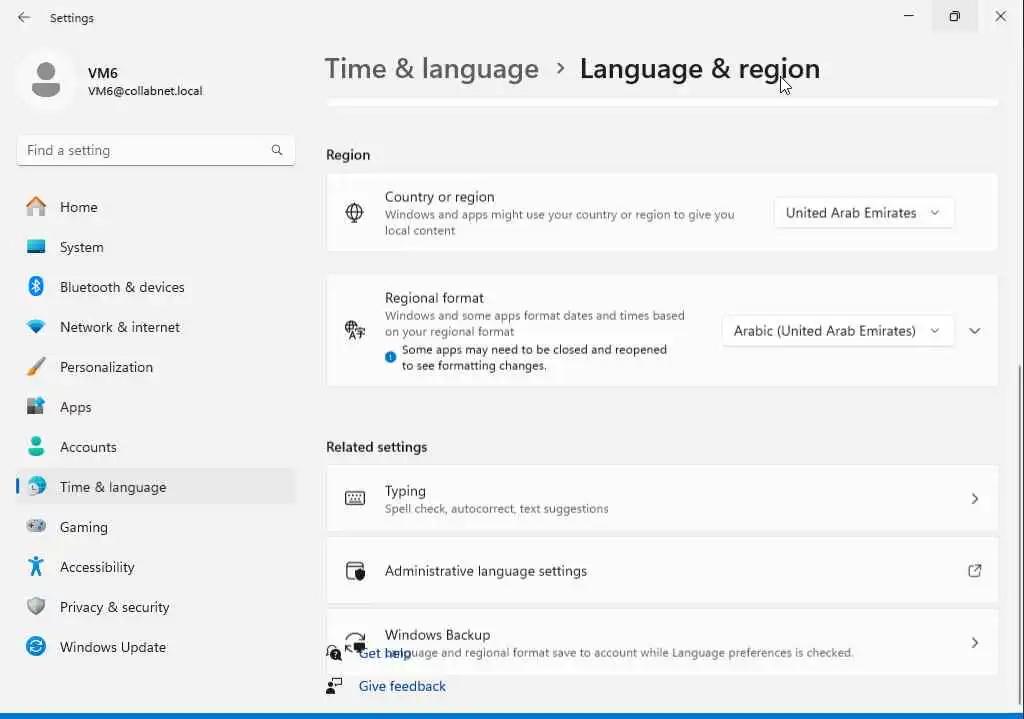Click the VM6 user profile avatar
Image resolution: width=1024 pixels, height=719 pixels.
pyautogui.click(x=46, y=80)
